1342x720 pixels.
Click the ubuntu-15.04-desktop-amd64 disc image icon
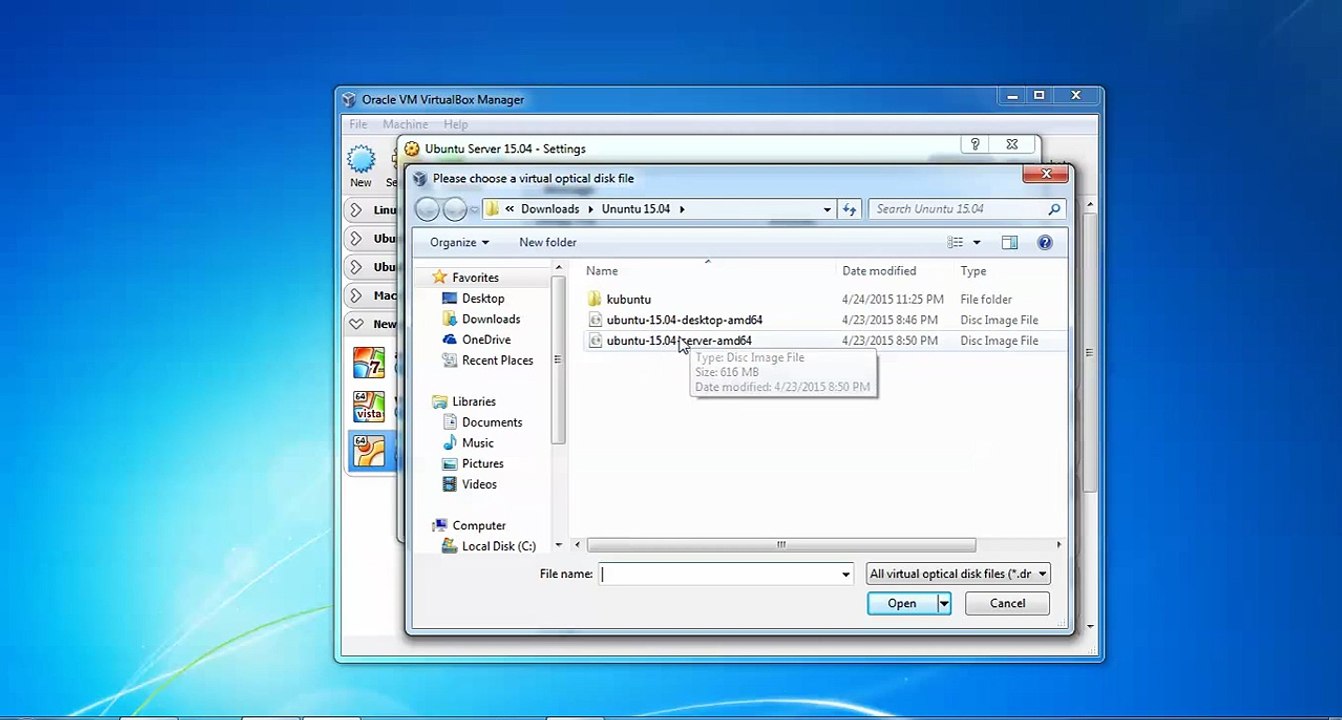point(595,320)
